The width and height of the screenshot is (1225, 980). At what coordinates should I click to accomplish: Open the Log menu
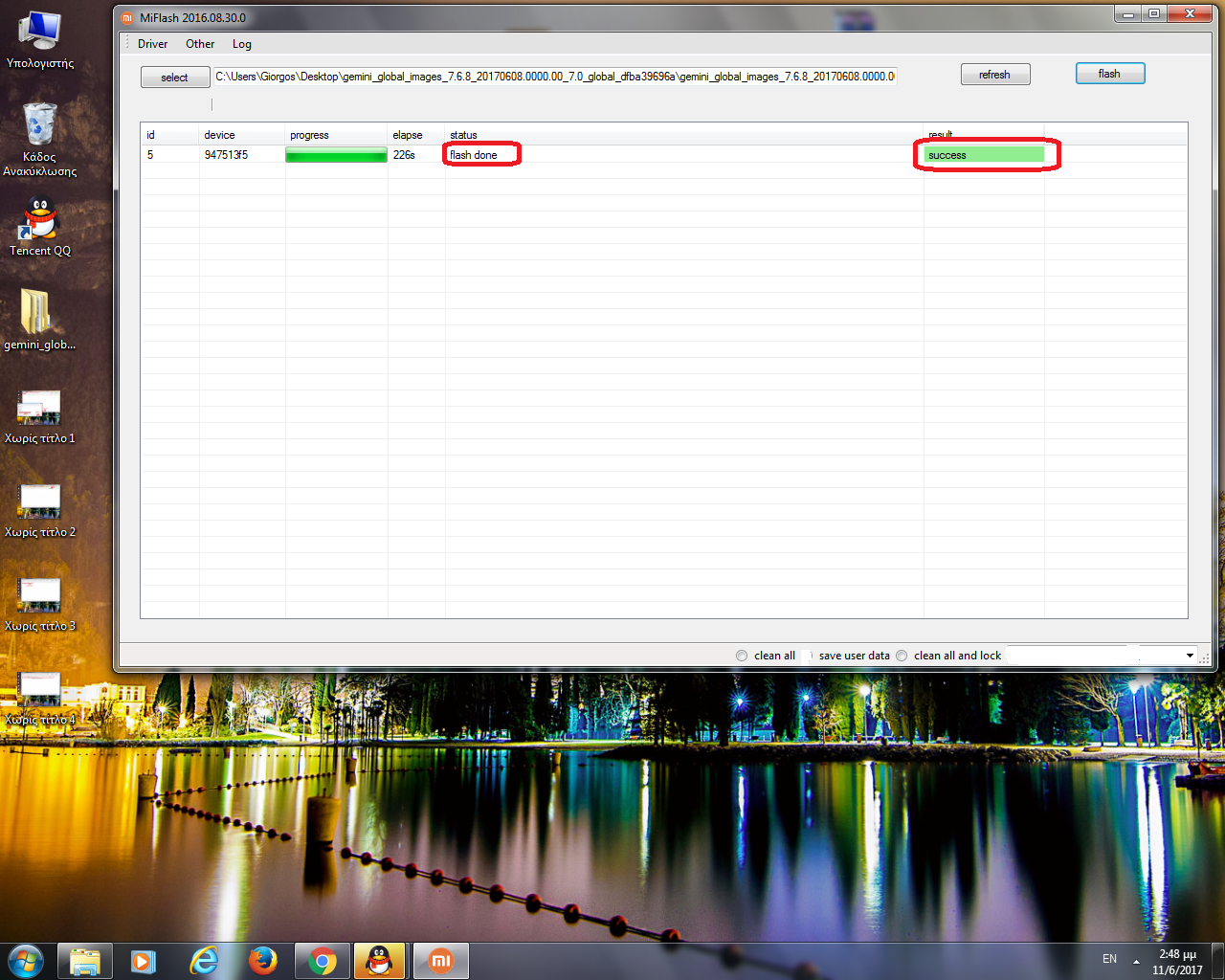(242, 44)
